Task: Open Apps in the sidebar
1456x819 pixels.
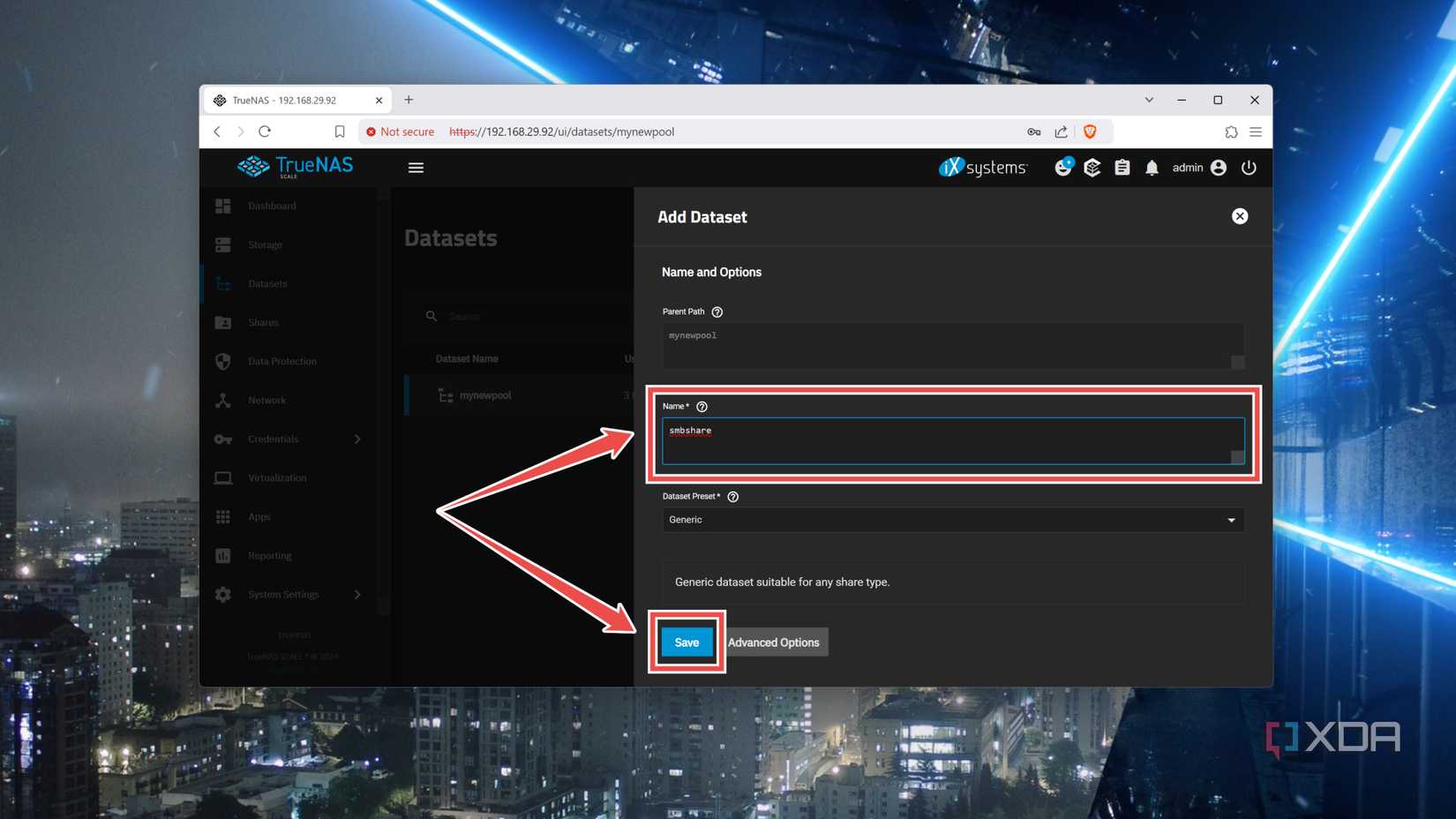Action: coord(259,516)
